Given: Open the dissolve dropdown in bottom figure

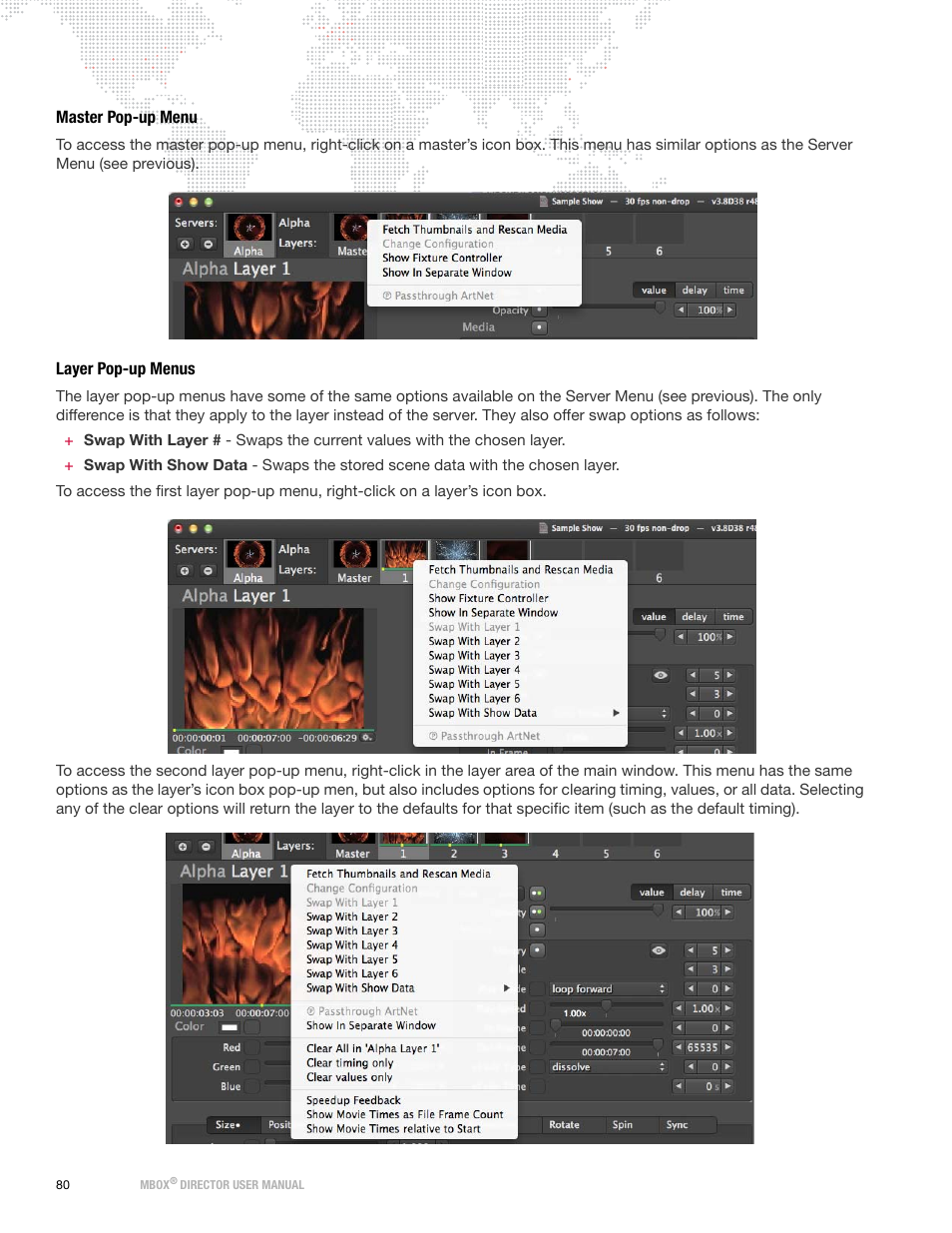Looking at the screenshot, I should [x=608, y=1067].
